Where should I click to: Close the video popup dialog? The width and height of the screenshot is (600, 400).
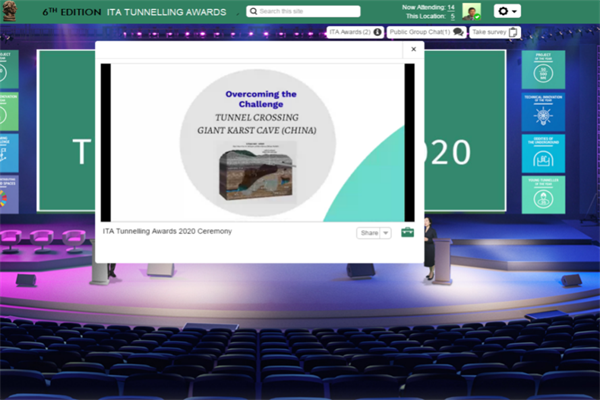413,49
